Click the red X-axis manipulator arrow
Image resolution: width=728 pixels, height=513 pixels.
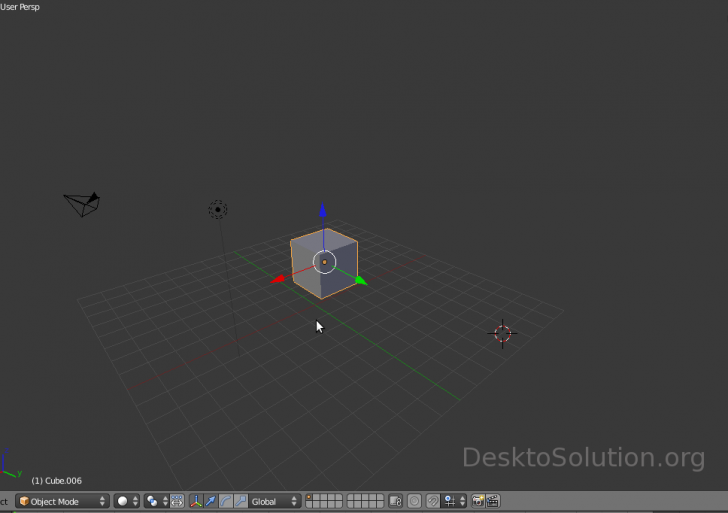pos(278,279)
